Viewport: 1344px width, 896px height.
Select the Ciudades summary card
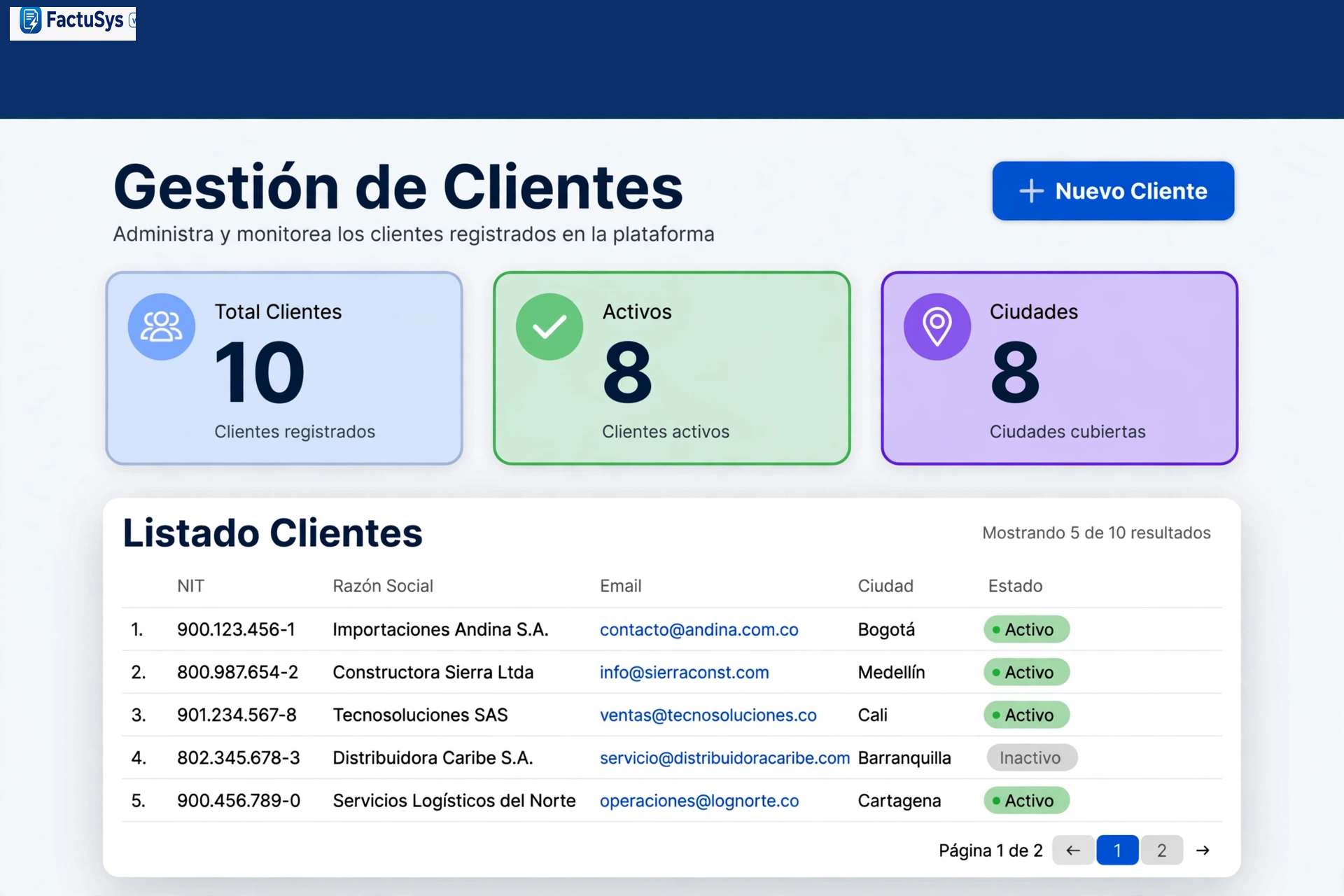coord(1059,368)
